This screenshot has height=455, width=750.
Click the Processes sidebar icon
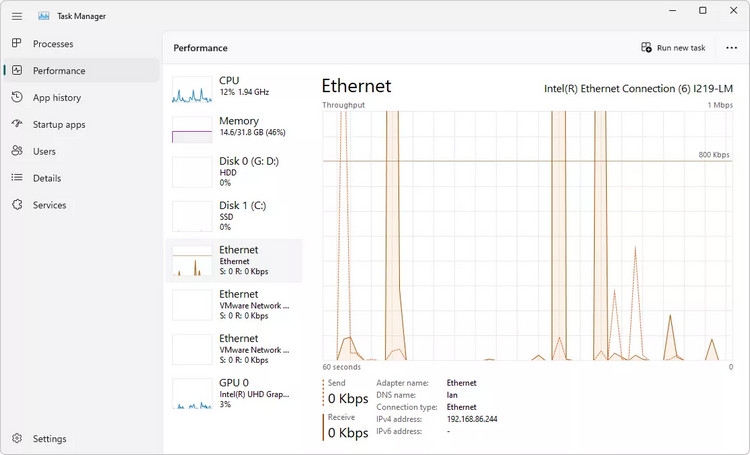click(17, 43)
